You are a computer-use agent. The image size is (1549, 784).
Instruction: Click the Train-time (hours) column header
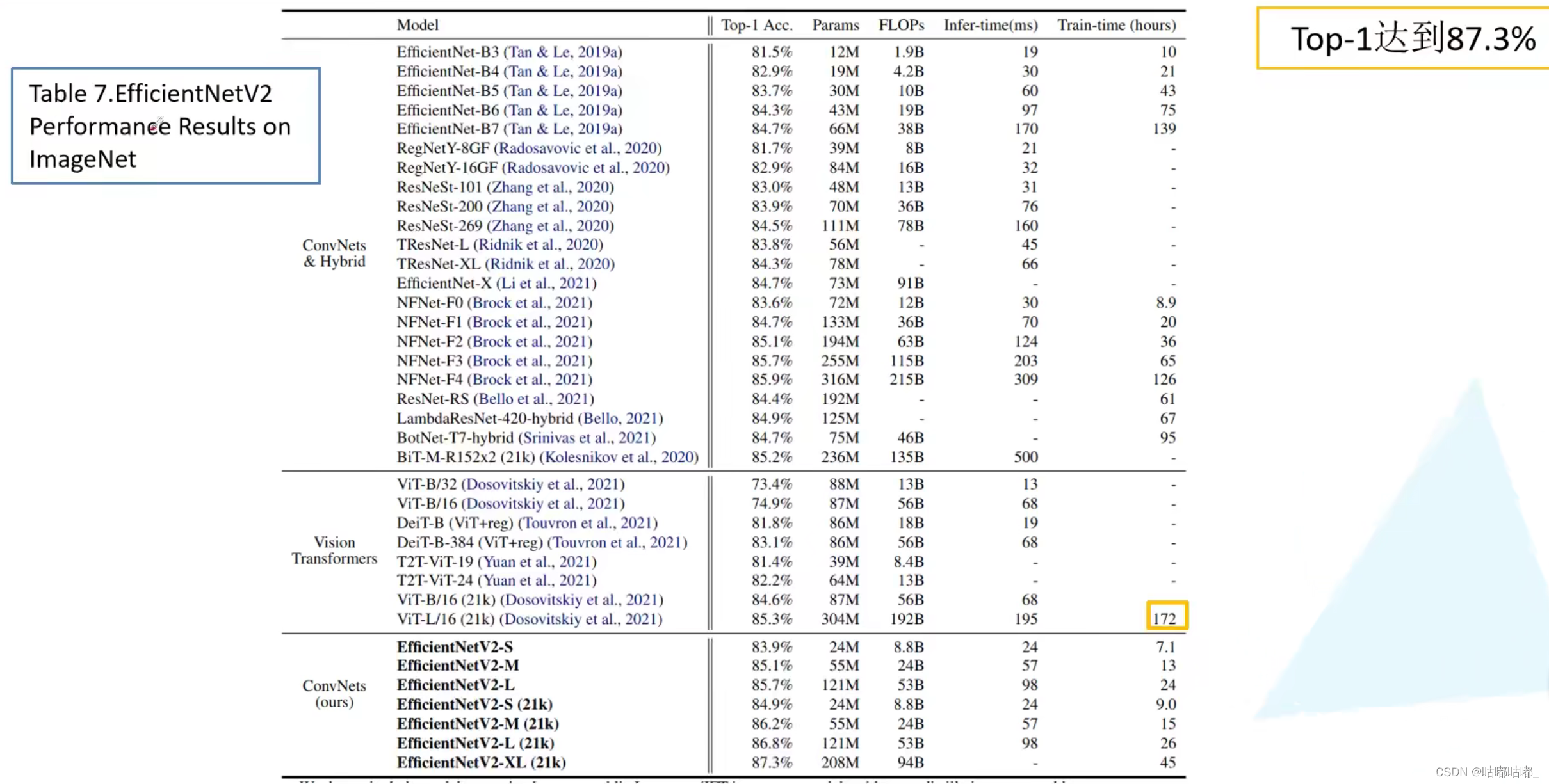coord(1116,26)
